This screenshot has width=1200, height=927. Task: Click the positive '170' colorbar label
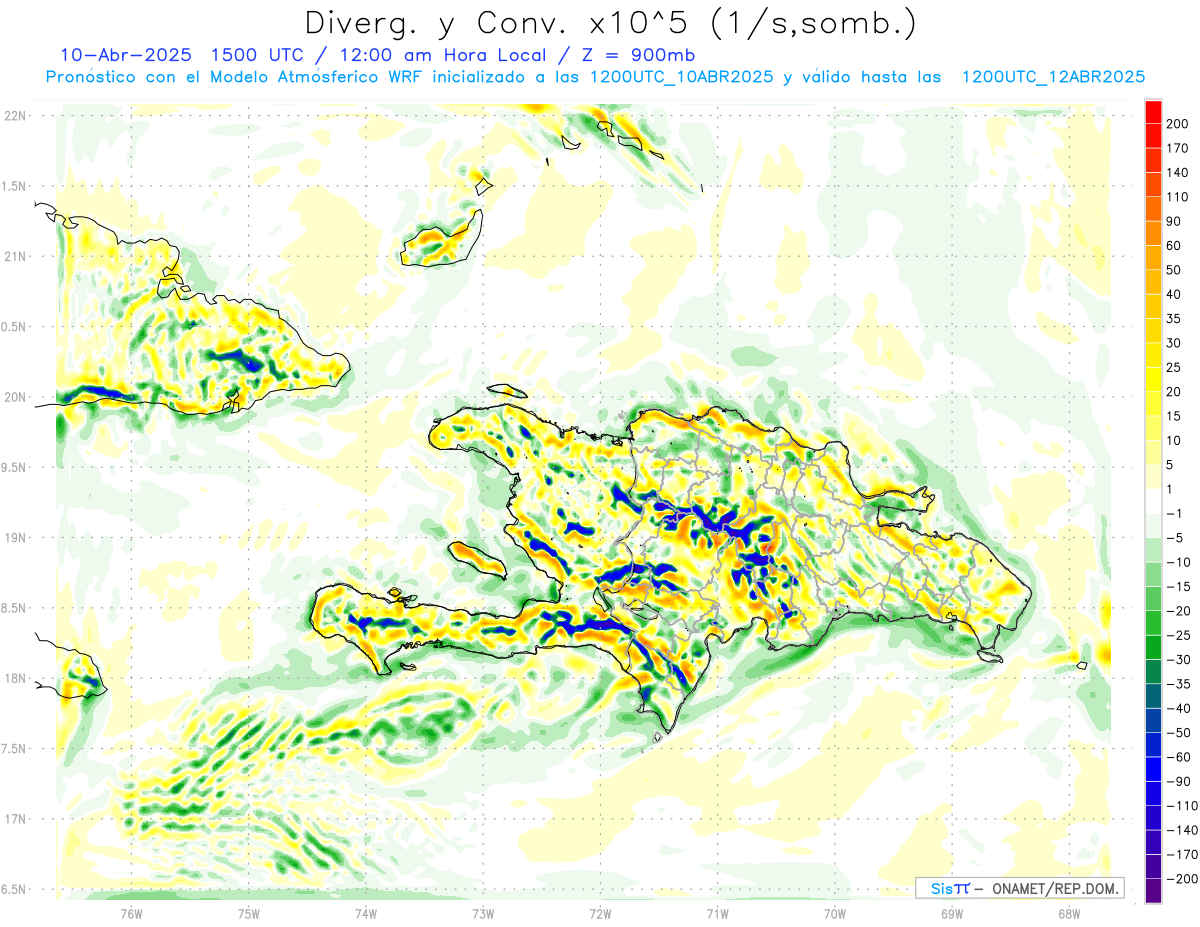(1177, 148)
